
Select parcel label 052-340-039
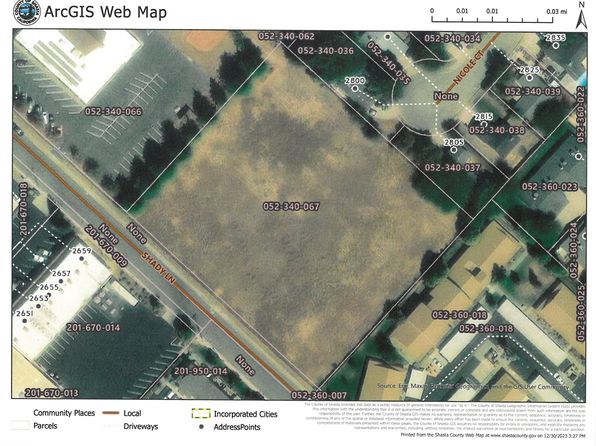tap(533, 92)
